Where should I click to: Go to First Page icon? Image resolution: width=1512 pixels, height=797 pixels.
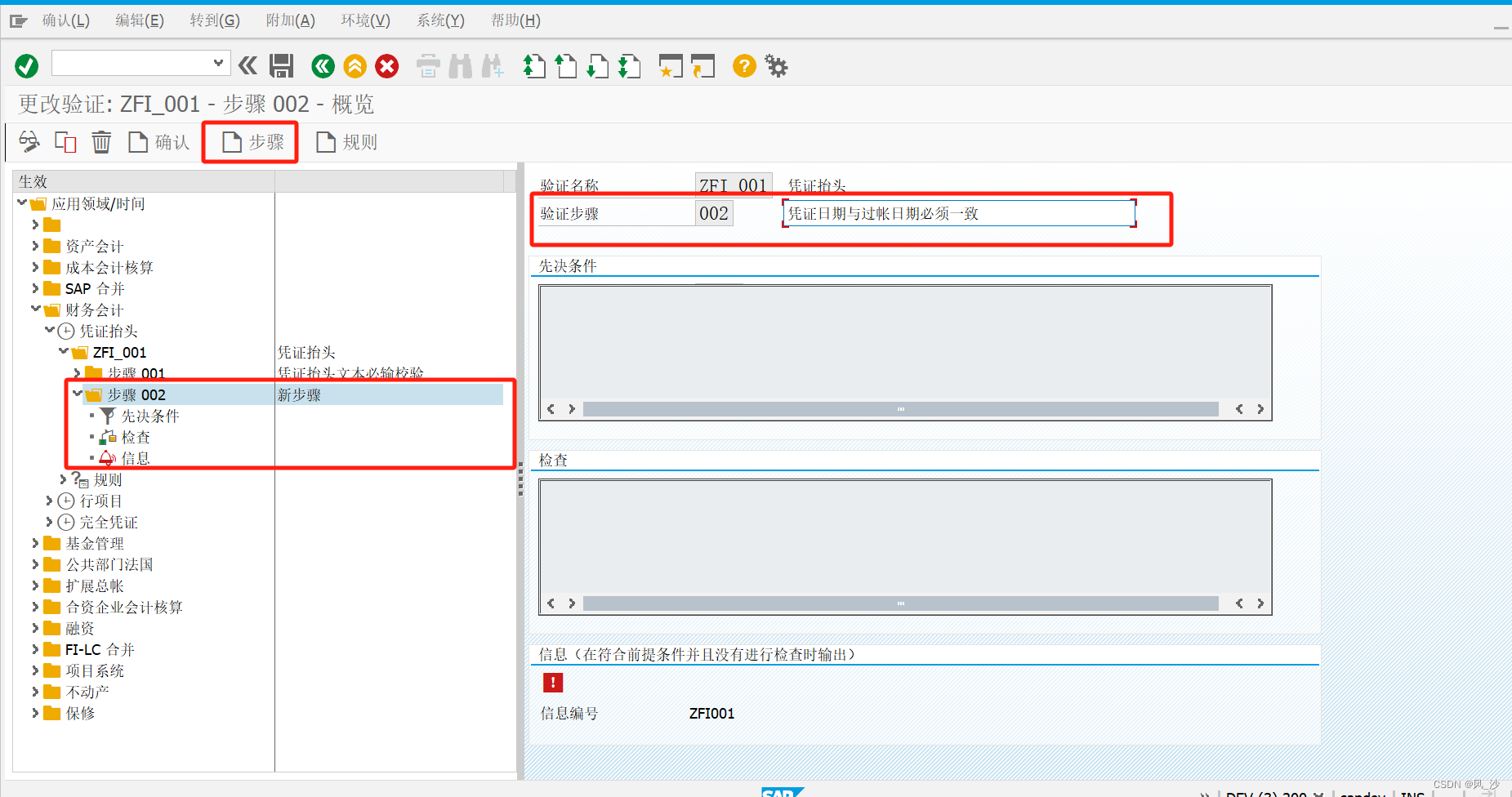[533, 66]
